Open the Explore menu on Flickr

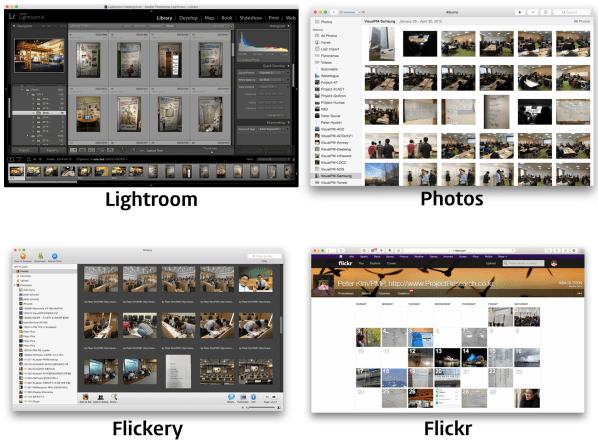pyautogui.click(x=375, y=263)
